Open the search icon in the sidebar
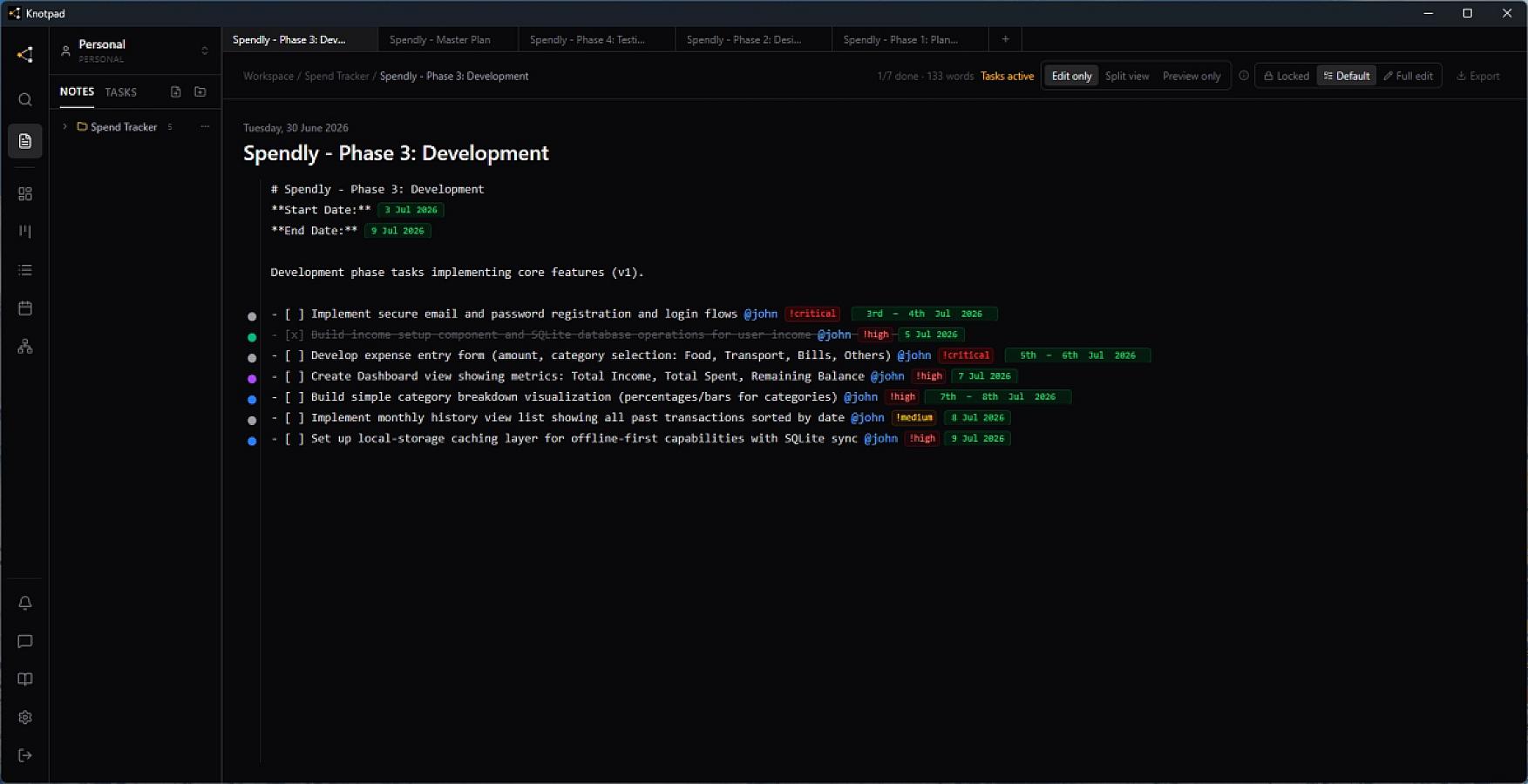Image resolution: width=1528 pixels, height=784 pixels. point(25,99)
